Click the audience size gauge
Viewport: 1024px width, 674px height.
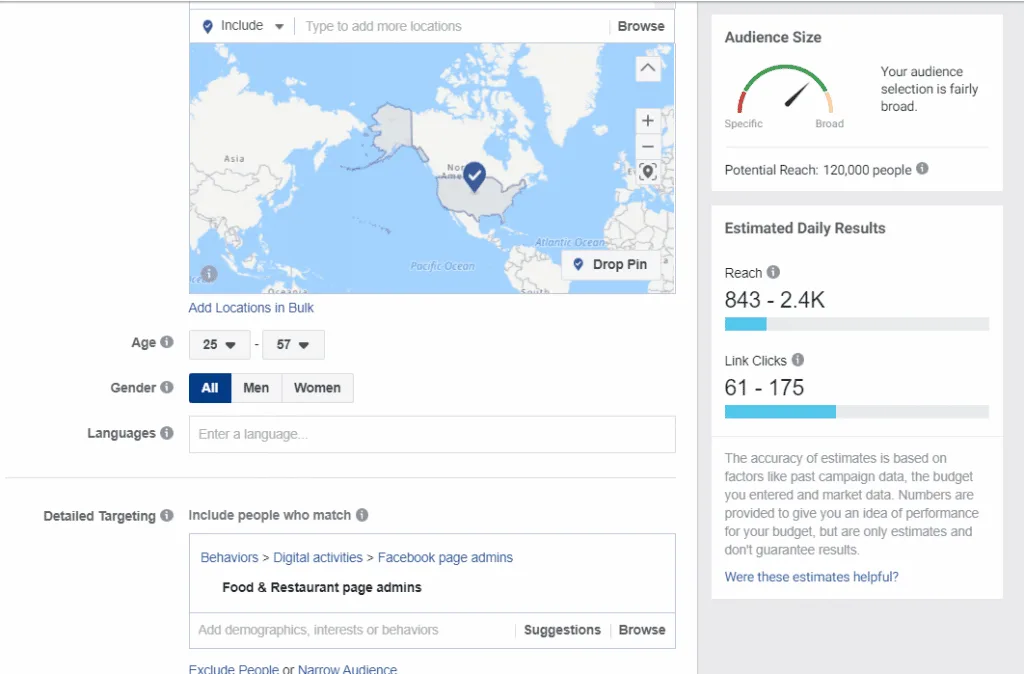click(785, 89)
